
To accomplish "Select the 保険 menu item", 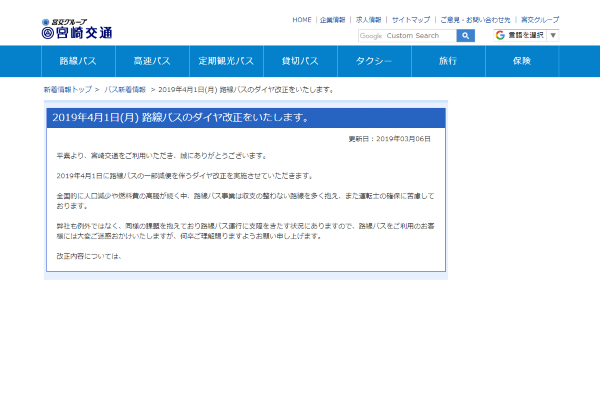I will pyautogui.click(x=522, y=61).
